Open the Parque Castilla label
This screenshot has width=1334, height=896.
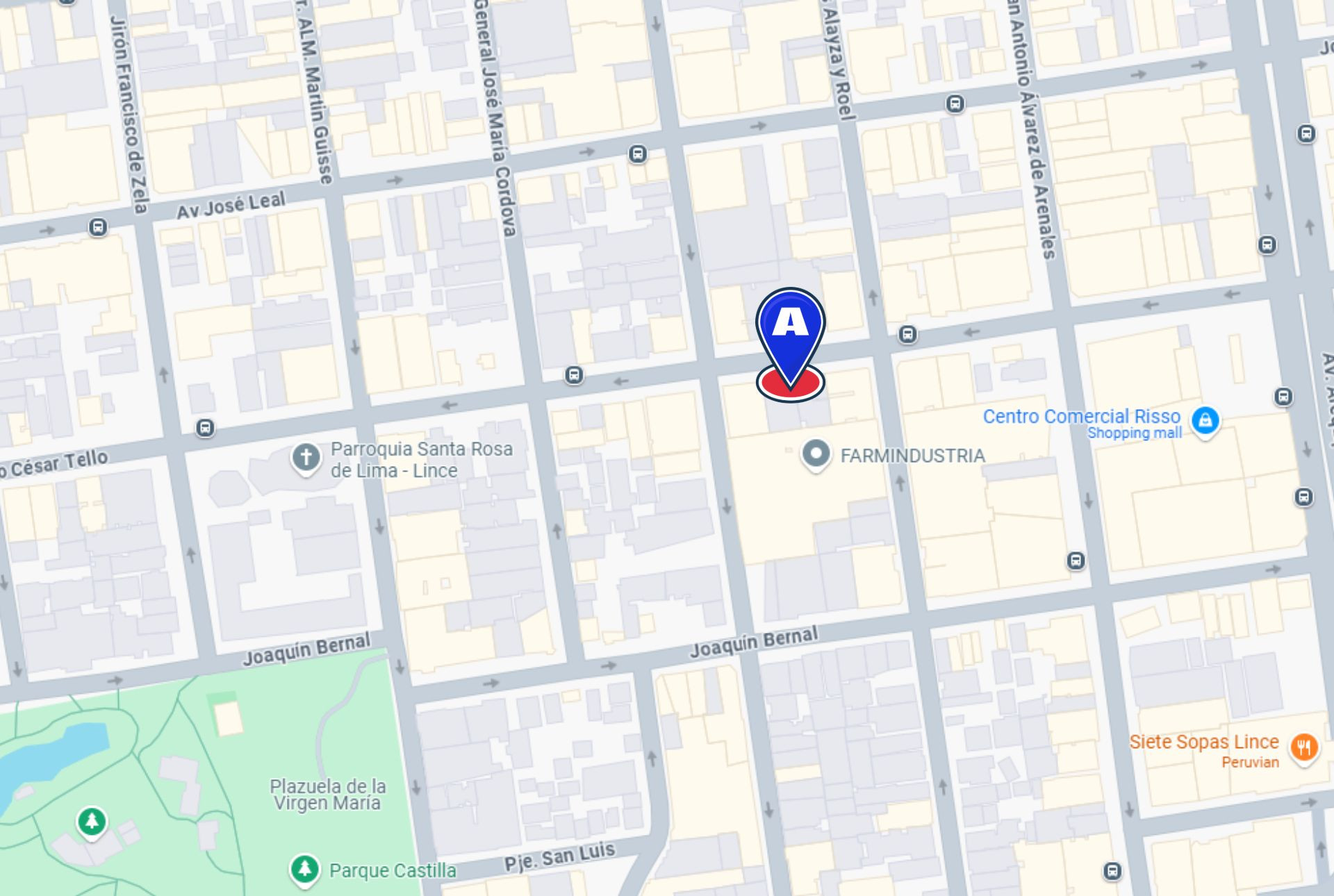(393, 870)
